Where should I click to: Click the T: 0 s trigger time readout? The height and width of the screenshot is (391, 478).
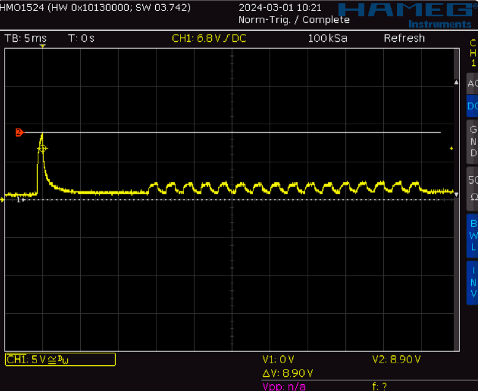81,38
